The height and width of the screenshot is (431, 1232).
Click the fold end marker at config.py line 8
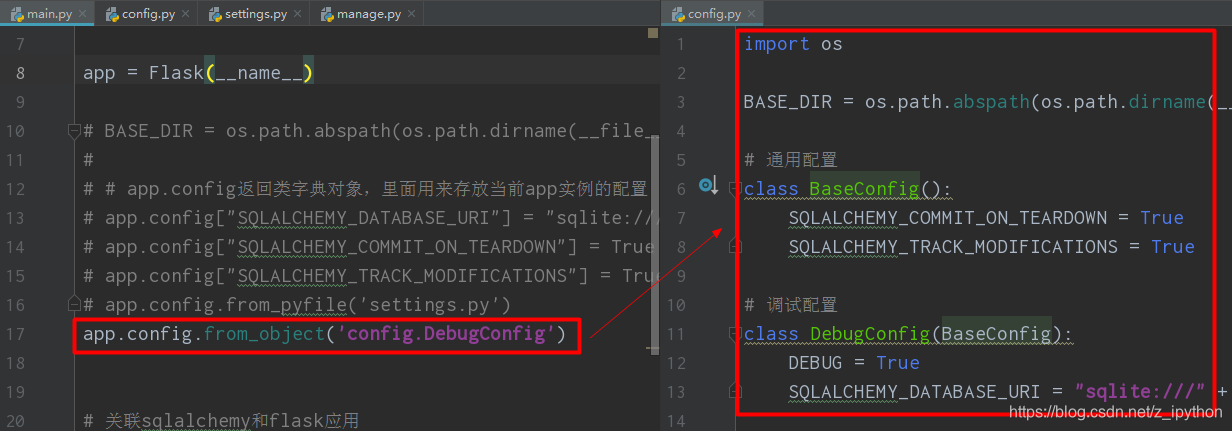coord(735,245)
